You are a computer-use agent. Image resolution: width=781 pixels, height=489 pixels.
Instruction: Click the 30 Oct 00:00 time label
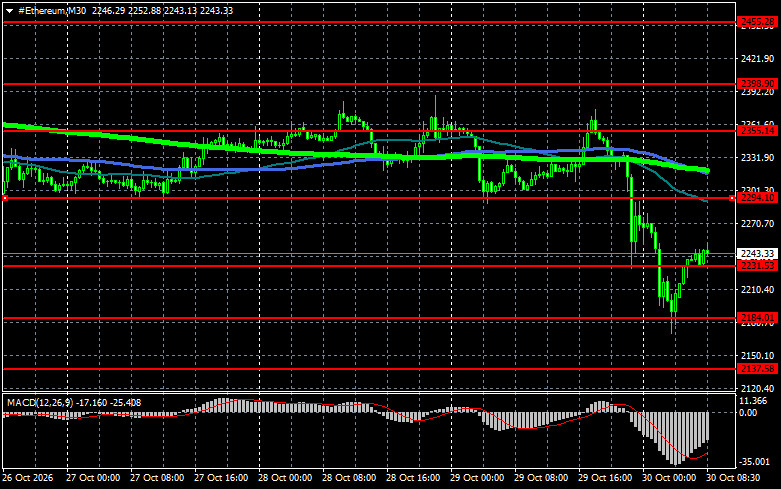pos(669,478)
